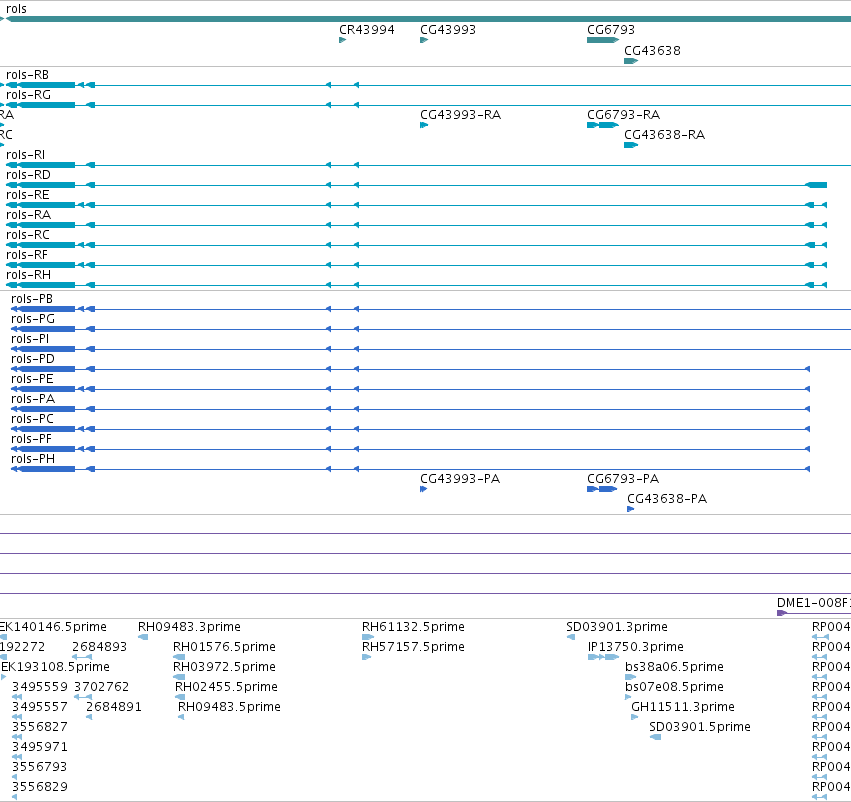Screen dimensions: 851x802
Task: Click the CG43993 gene label
Action: (x=448, y=29)
